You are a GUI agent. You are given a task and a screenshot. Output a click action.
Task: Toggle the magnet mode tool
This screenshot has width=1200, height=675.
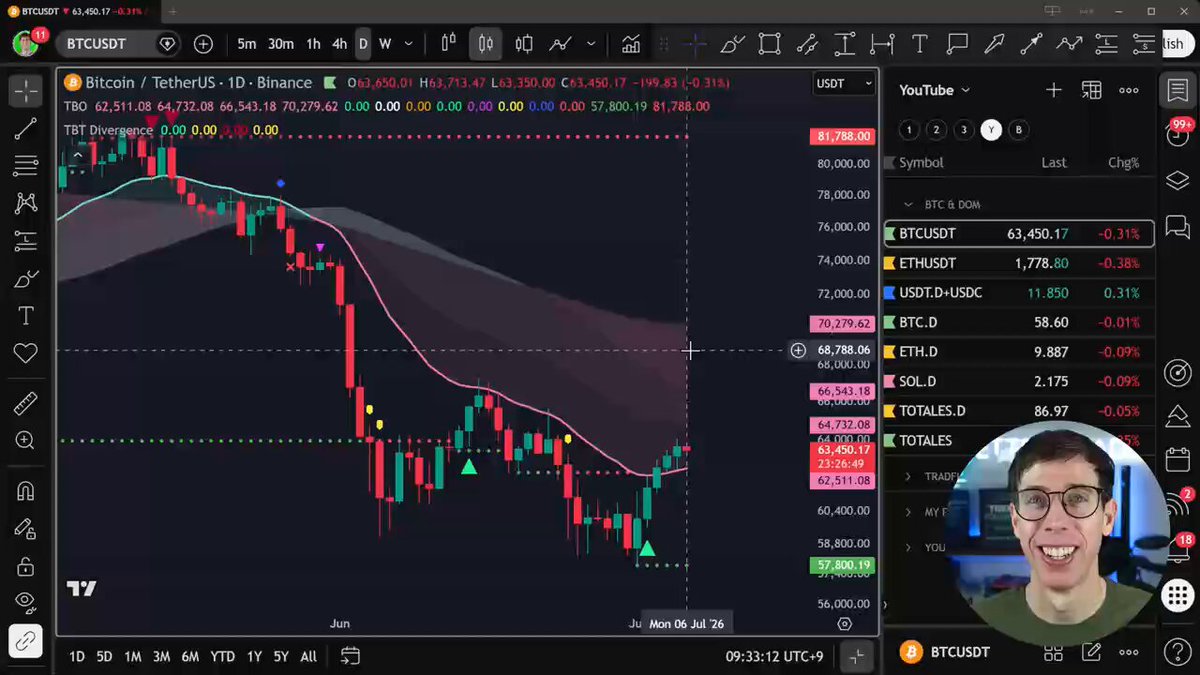coord(25,491)
